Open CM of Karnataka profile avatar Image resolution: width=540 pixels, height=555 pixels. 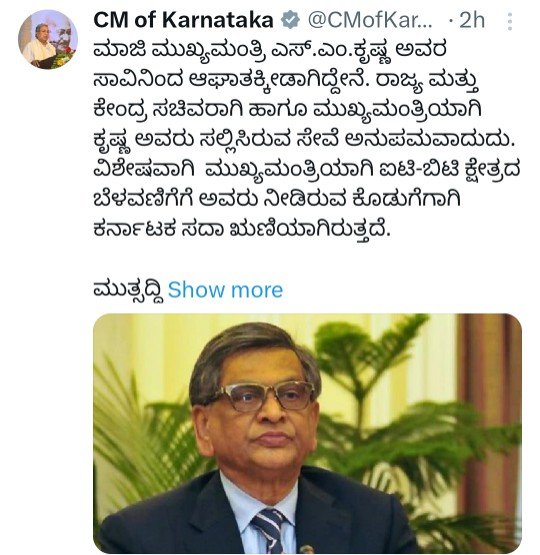click(x=48, y=39)
